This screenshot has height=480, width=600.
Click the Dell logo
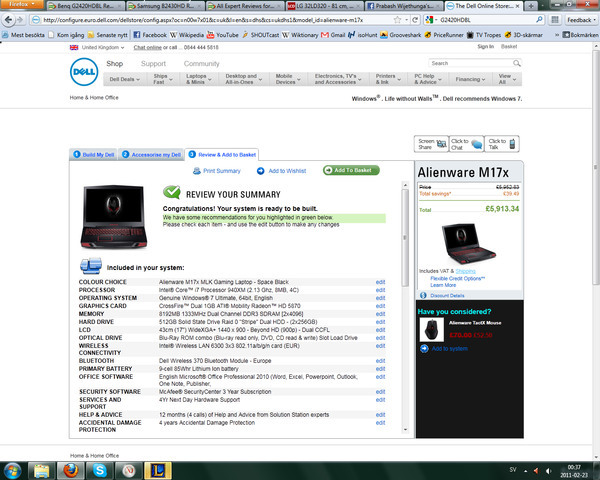(x=84, y=74)
